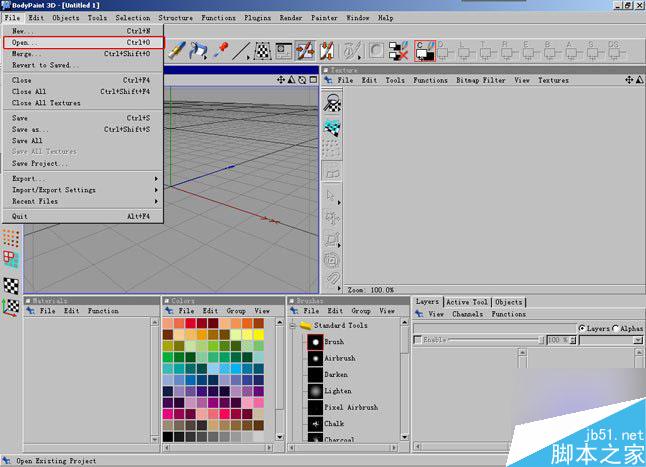Select the Airbrush preset
Image resolution: width=646 pixels, height=467 pixels.
339,358
